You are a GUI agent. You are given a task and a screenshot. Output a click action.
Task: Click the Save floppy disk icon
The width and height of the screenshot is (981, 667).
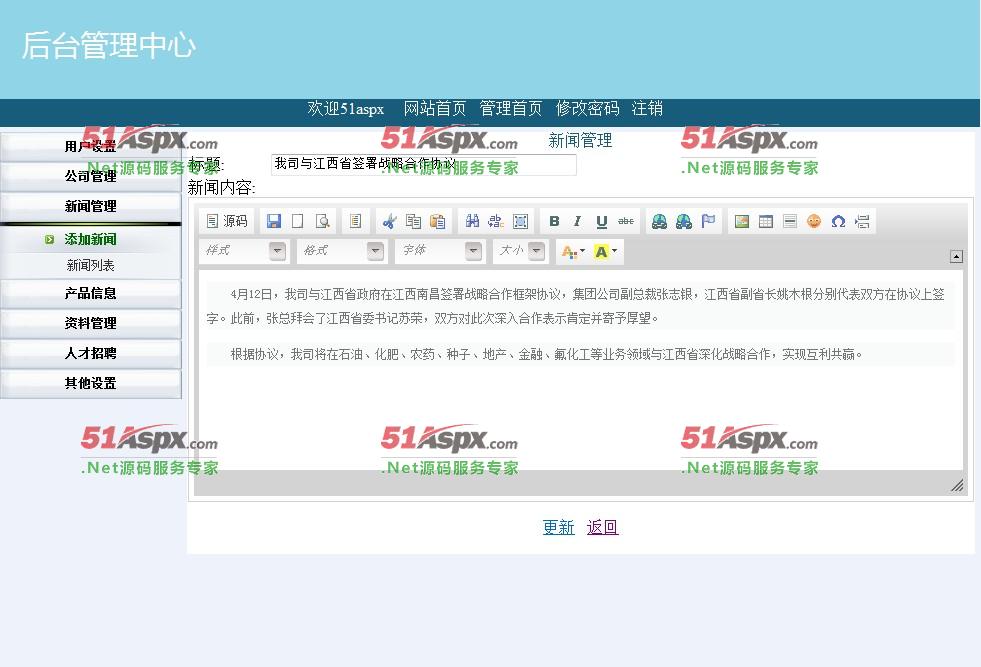273,221
